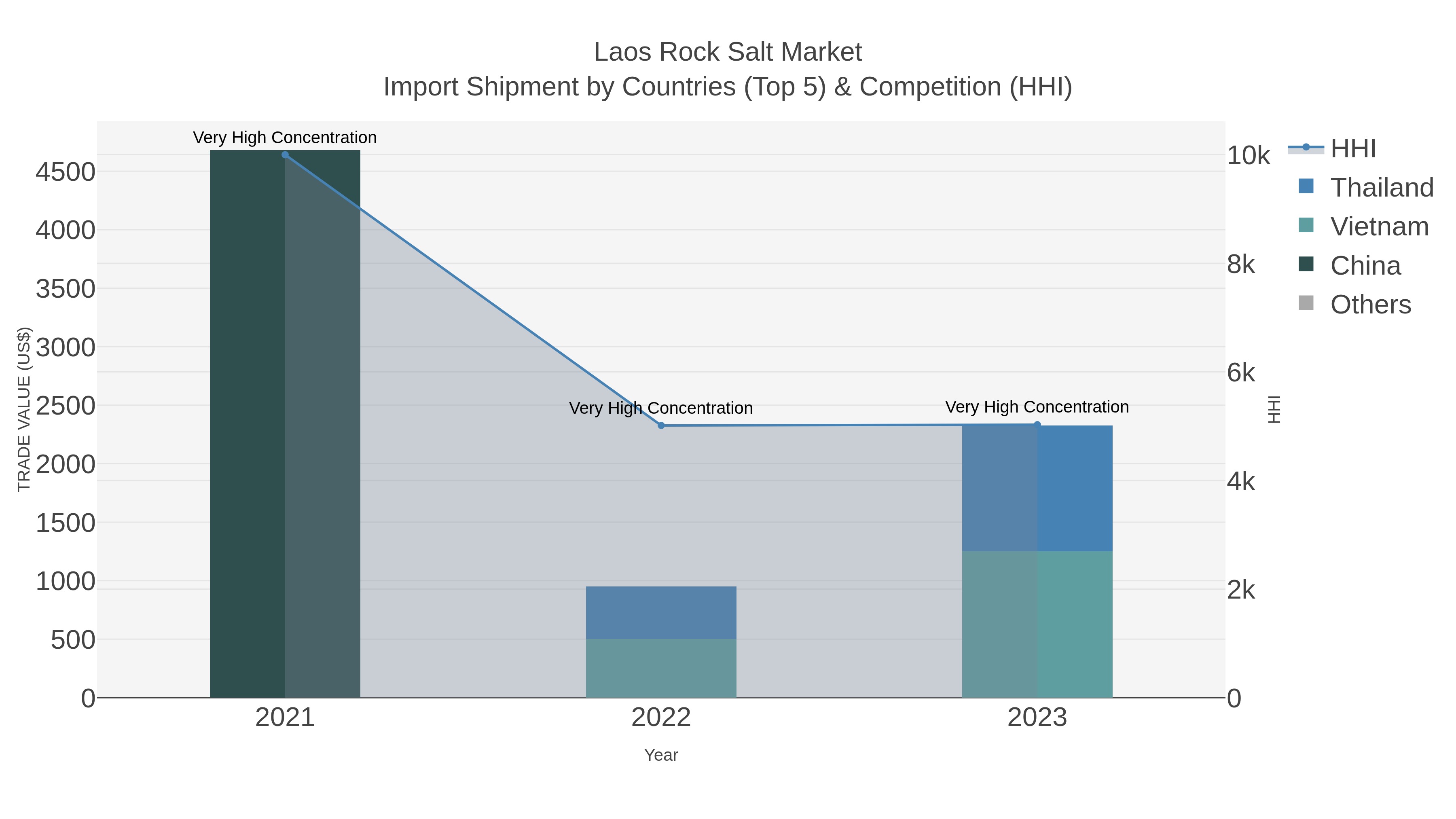
Task: Click the 'TRADE VALUE (US$)' axis title
Action: coord(24,409)
